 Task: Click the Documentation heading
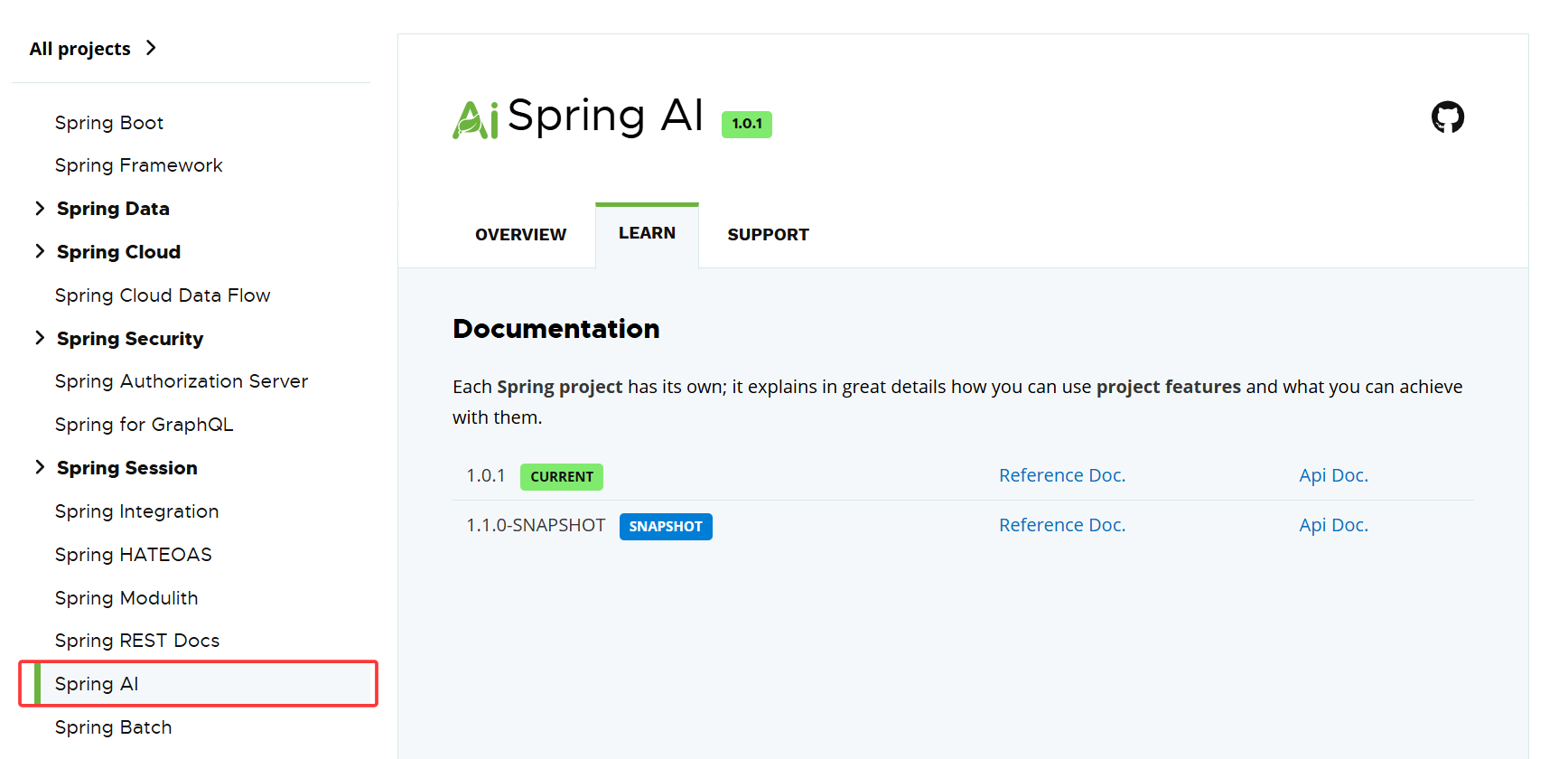click(x=556, y=329)
